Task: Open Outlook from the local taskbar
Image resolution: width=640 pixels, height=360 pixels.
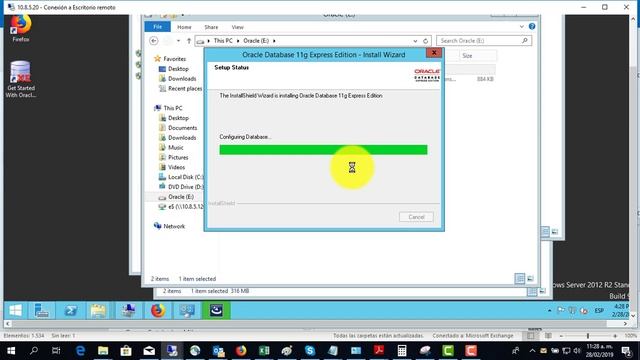Action: 218,351
